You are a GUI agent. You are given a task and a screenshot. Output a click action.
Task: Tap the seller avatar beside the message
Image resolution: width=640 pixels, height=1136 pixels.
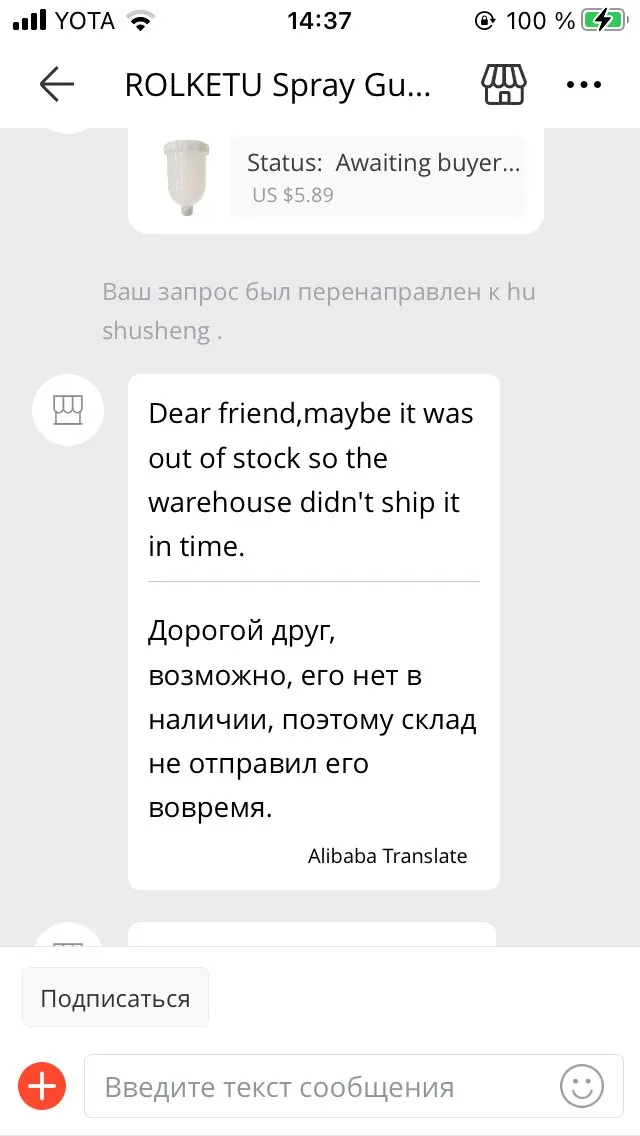click(x=68, y=410)
